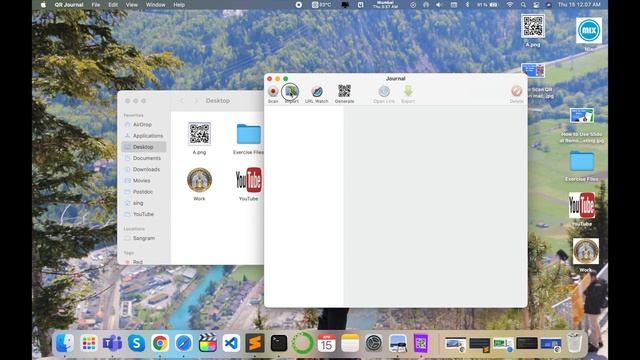Image resolution: width=640 pixels, height=360 pixels.
Task: Open the Apple menu
Action: [43, 5]
